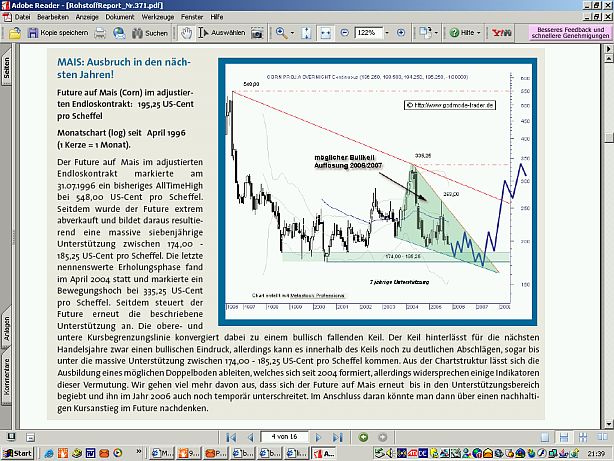Open the Bearbeiten menu
The width and height of the screenshot is (614, 461).
tap(53, 17)
